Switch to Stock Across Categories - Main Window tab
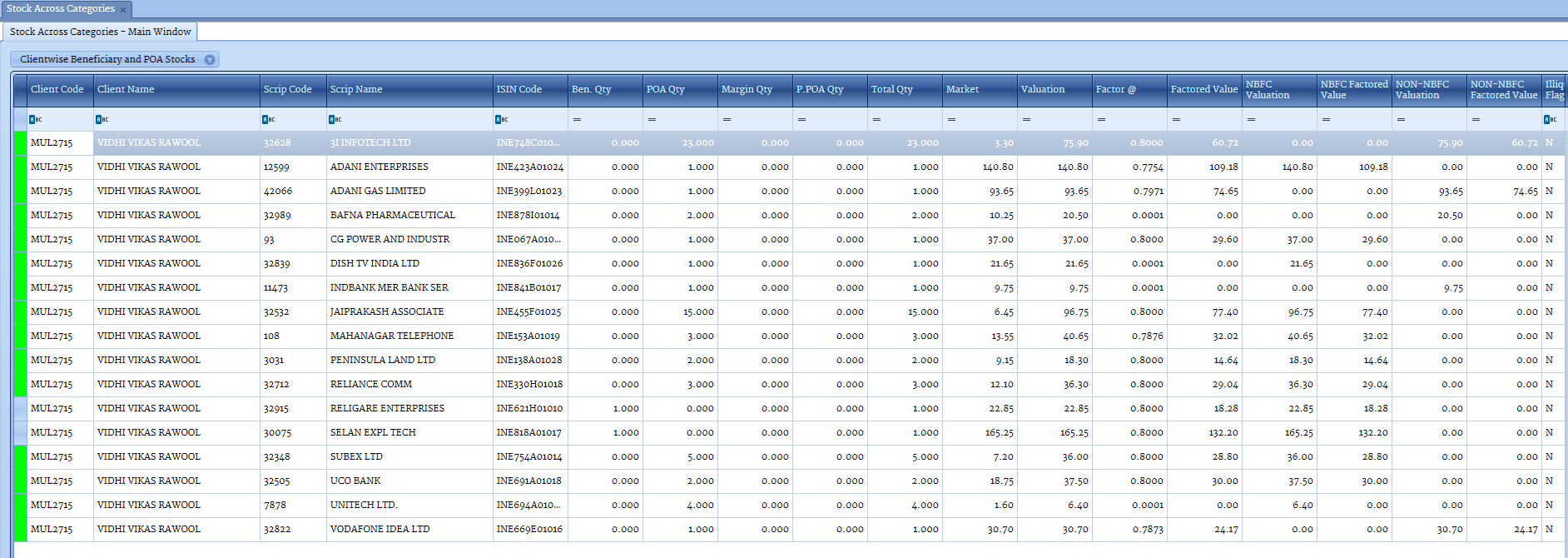The width and height of the screenshot is (1568, 558). pyautogui.click(x=100, y=32)
